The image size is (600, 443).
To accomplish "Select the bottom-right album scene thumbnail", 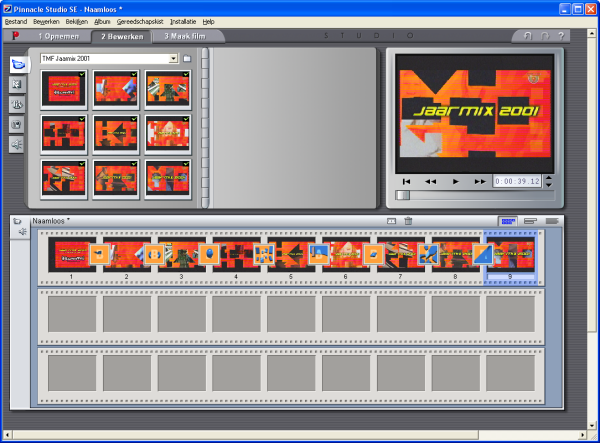I will pos(168,178).
